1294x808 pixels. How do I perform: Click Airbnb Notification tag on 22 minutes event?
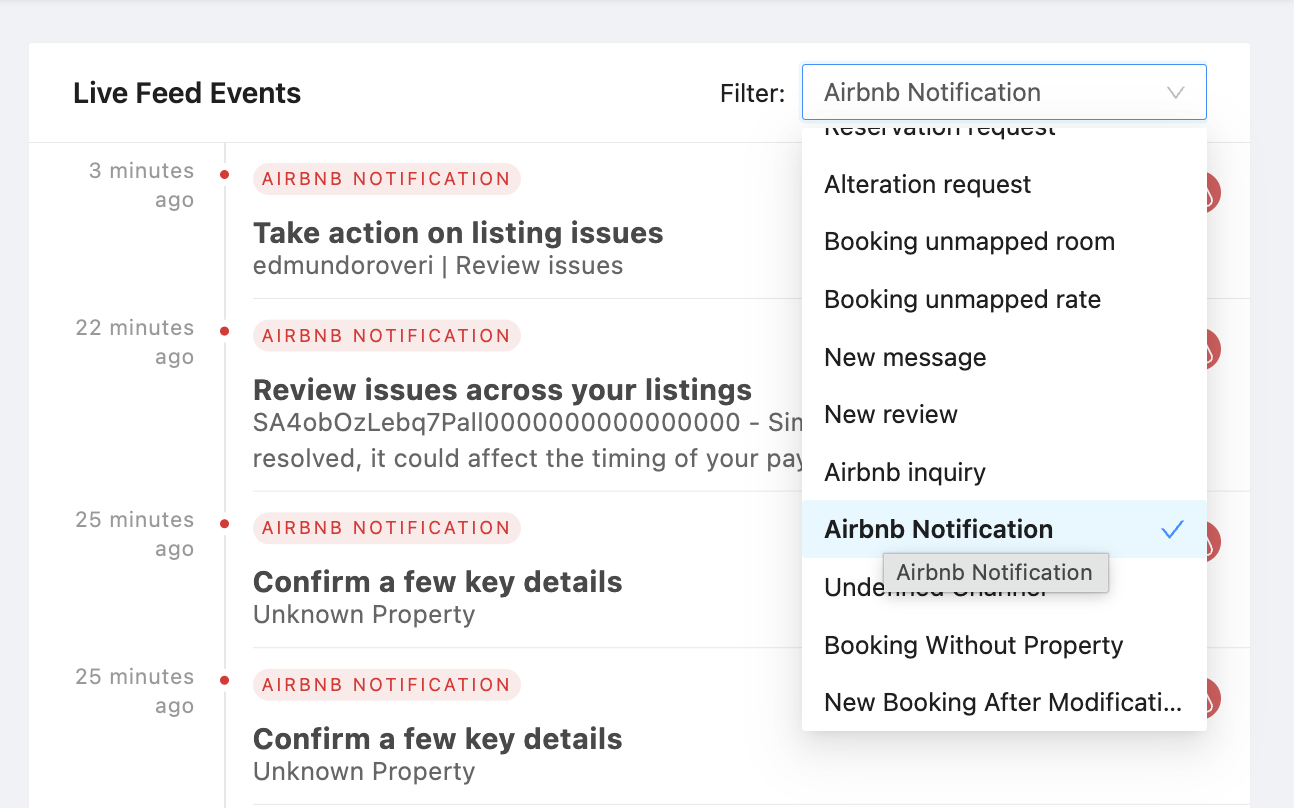click(386, 336)
